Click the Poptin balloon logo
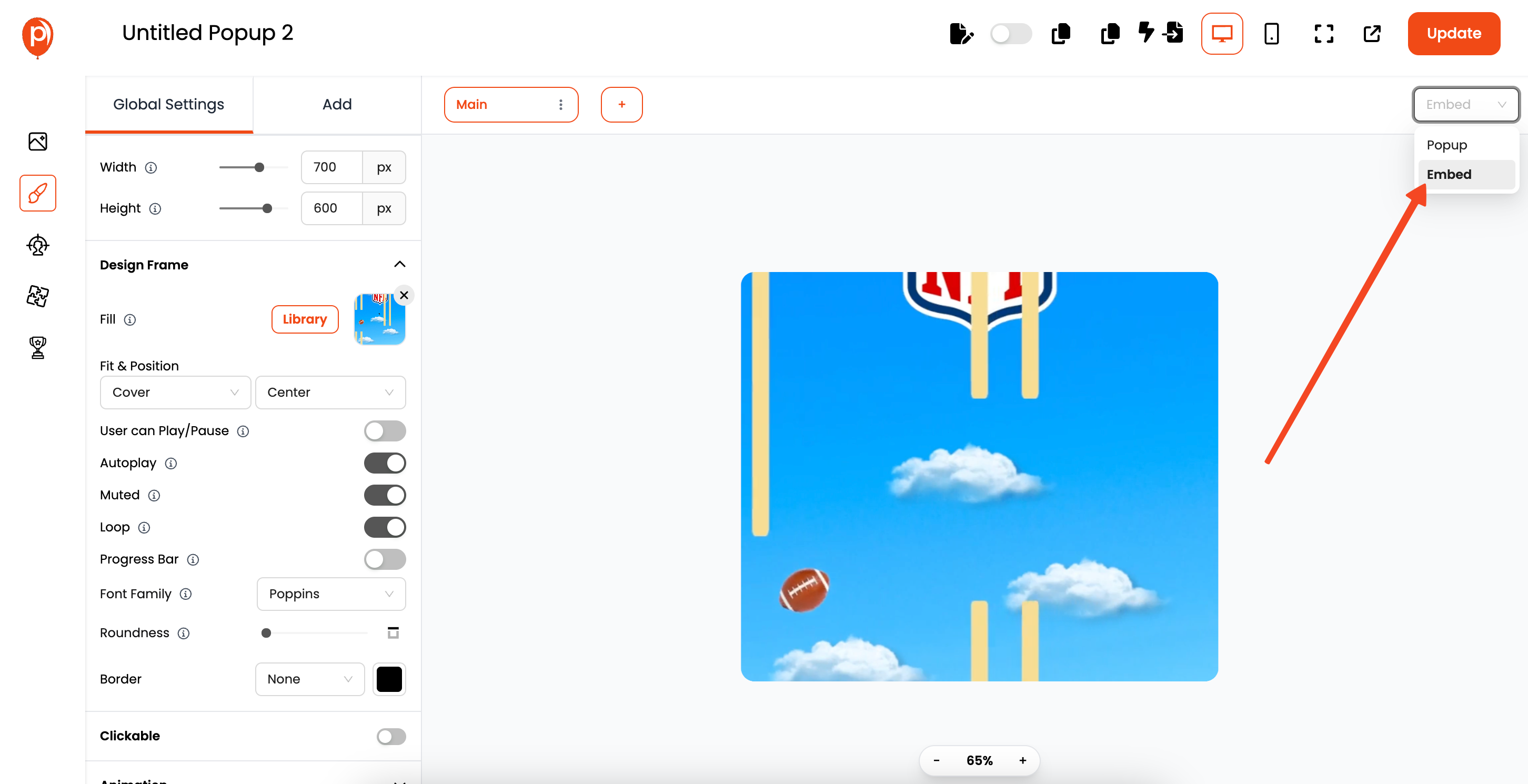This screenshot has width=1528, height=784. [37, 37]
